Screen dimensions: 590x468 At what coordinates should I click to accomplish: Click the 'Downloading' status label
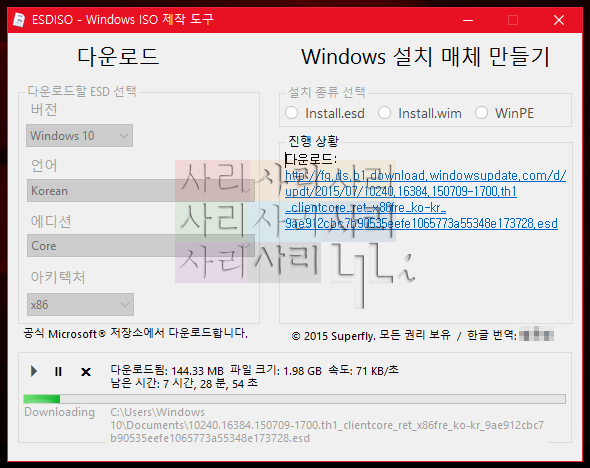point(59,412)
